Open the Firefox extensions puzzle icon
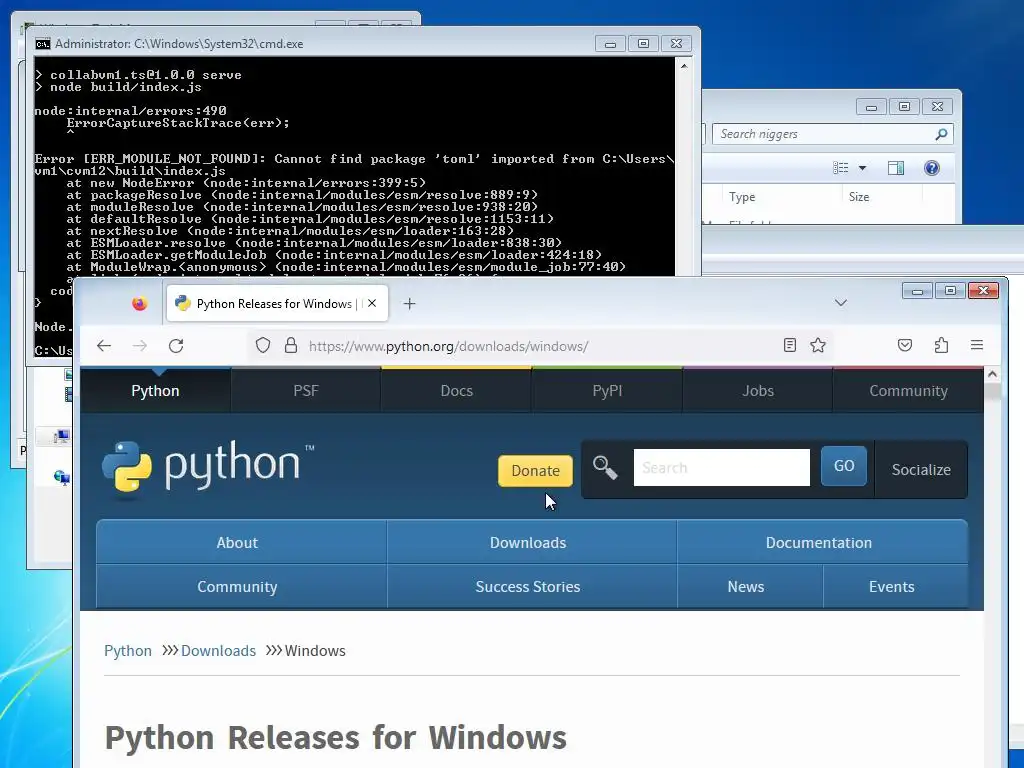The width and height of the screenshot is (1024, 768). click(x=941, y=345)
